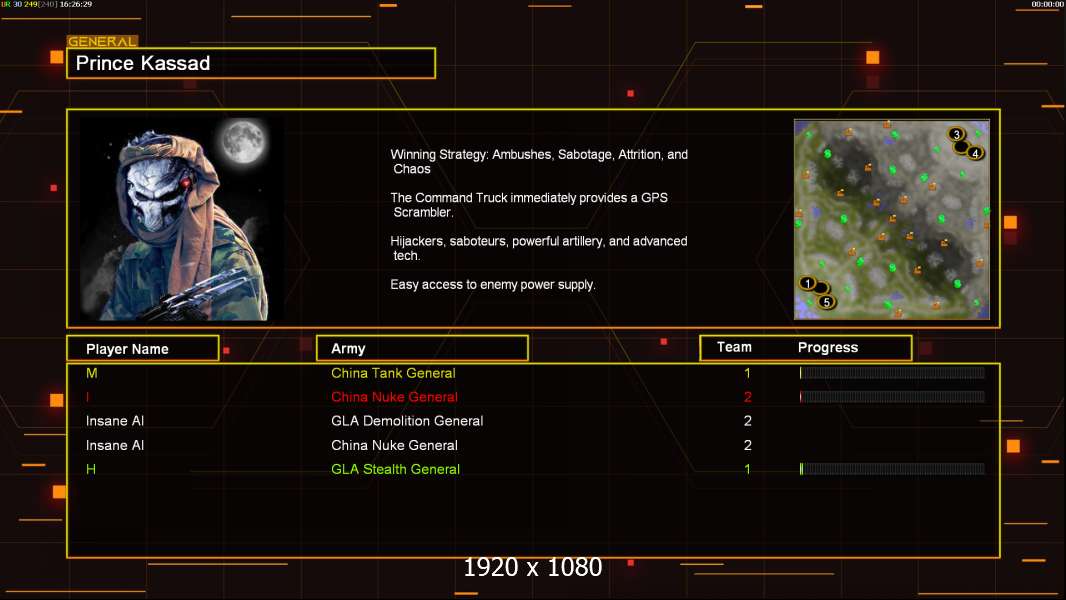Click player H's green loading progress bar
This screenshot has width=1066, height=600.
point(892,469)
